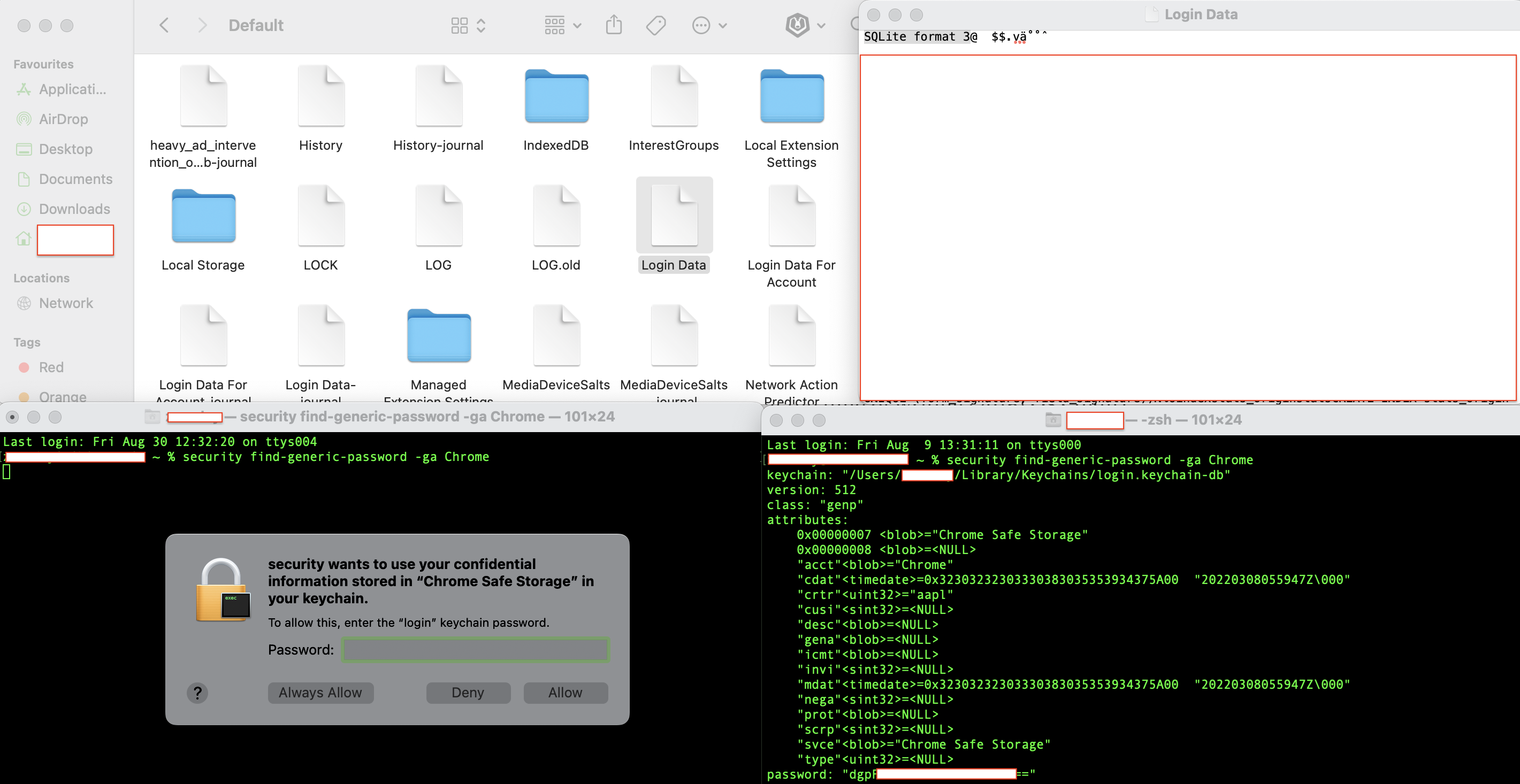
Task: Click the home folder icon in sidebar
Action: pos(24,239)
